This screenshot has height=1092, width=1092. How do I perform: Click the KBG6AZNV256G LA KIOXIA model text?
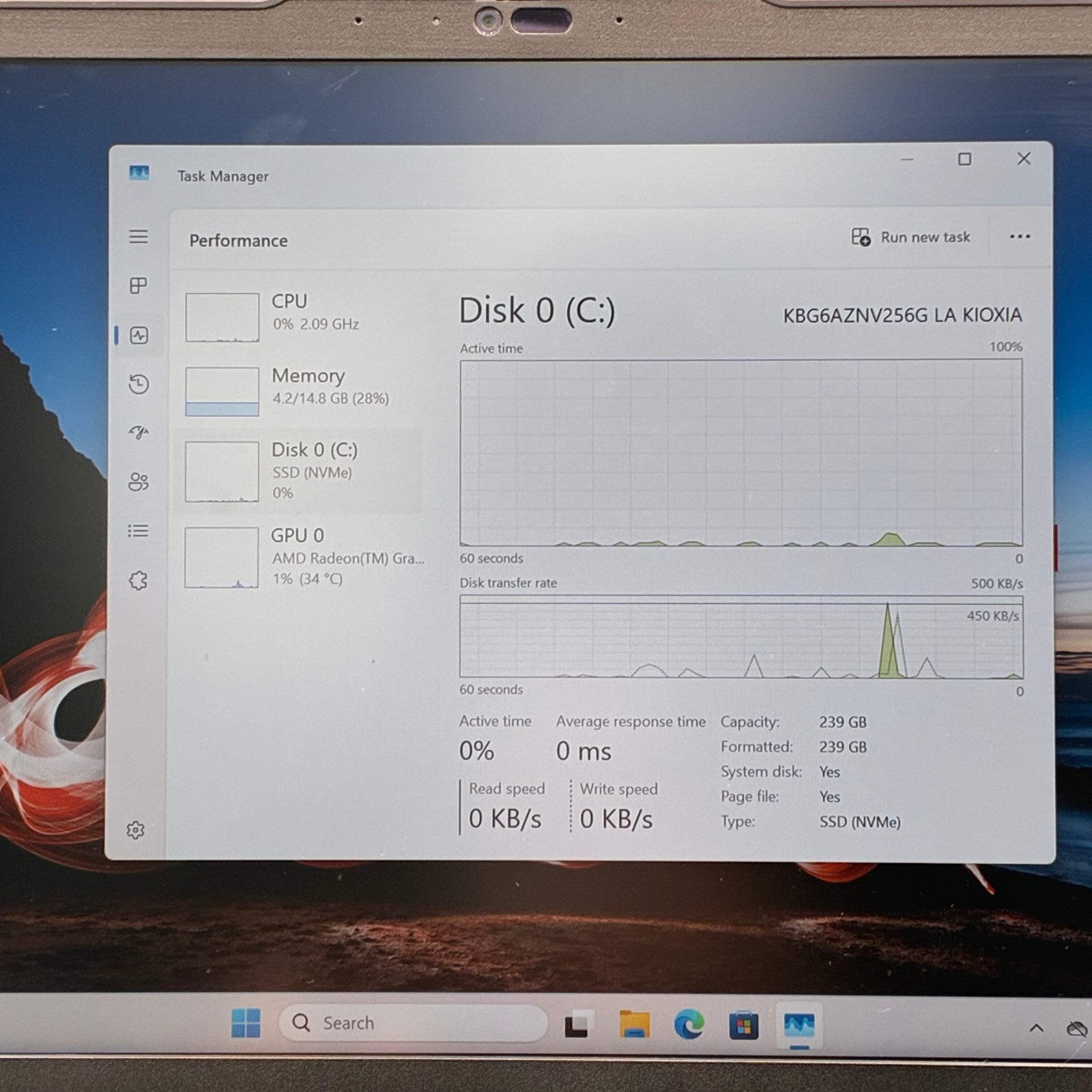pyautogui.click(x=902, y=315)
